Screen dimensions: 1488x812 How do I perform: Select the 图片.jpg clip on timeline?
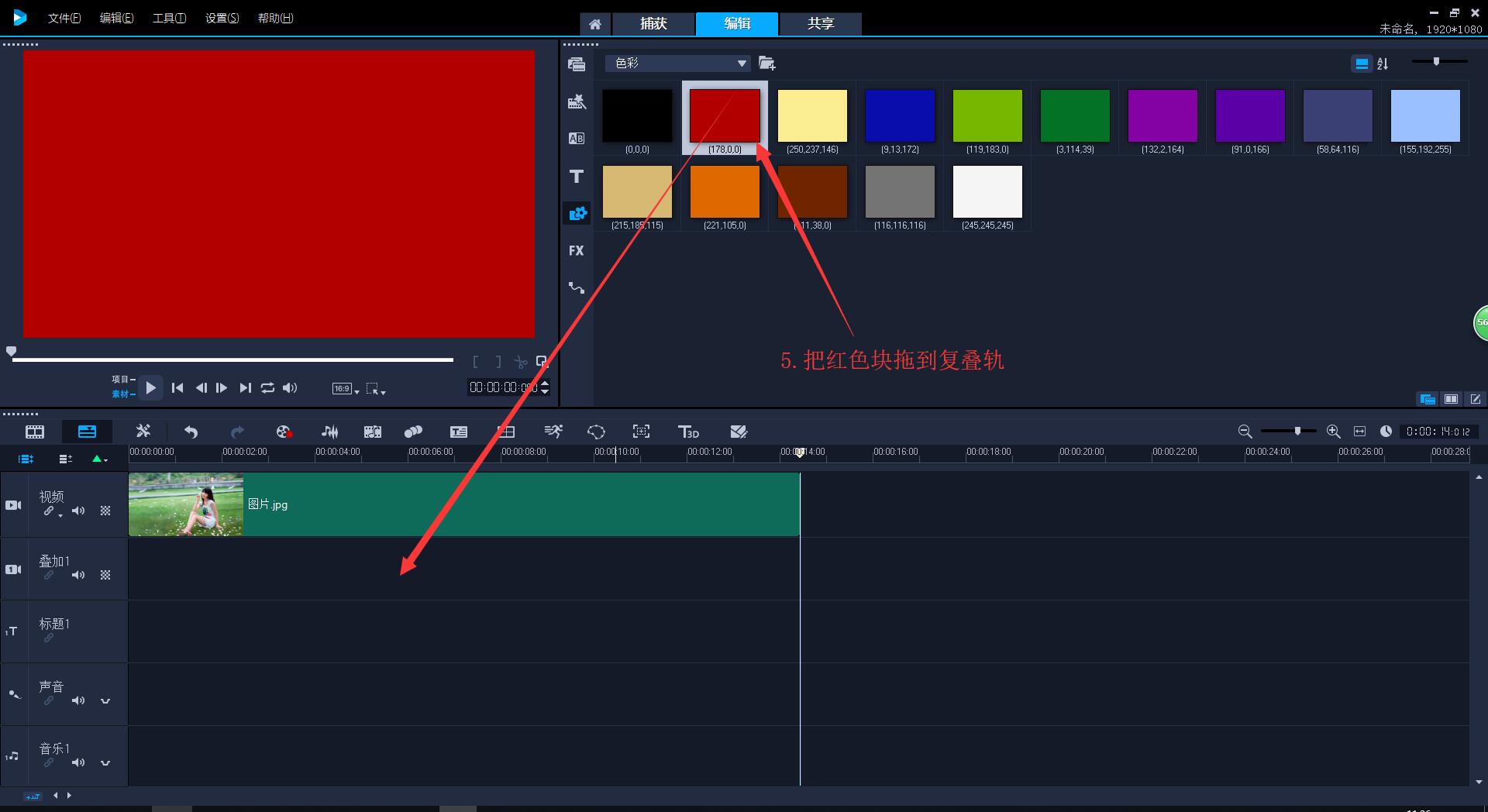(464, 504)
